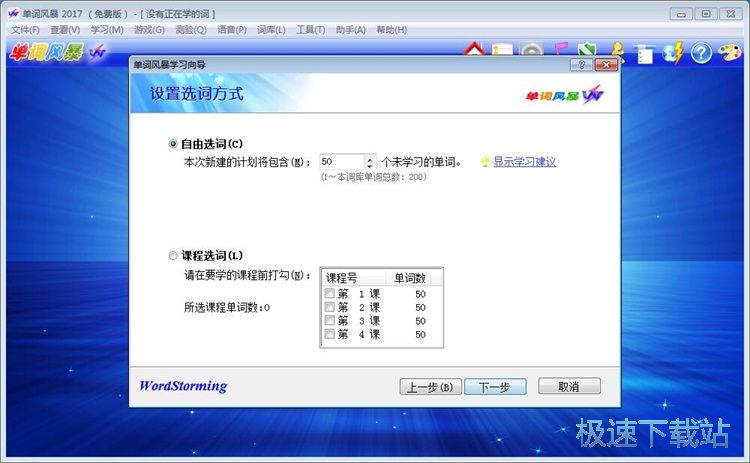Open the 帮助(H) menu
The width and height of the screenshot is (750, 463).
tap(392, 30)
